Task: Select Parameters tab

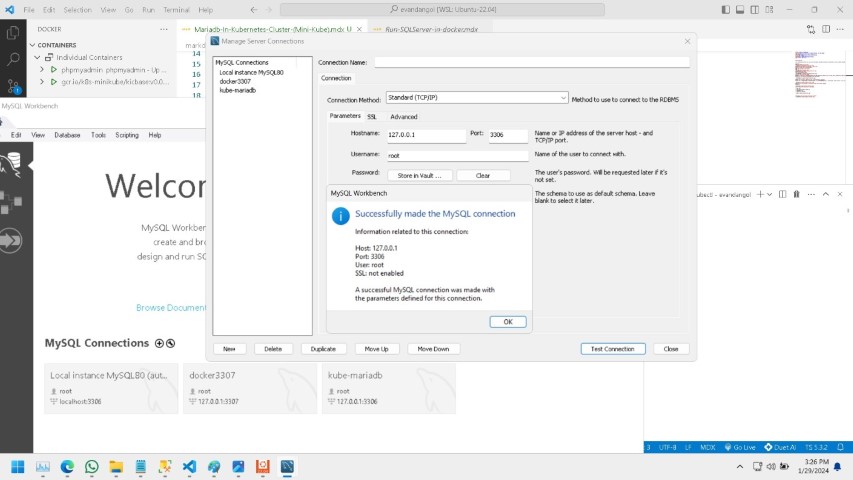Action: tap(345, 116)
